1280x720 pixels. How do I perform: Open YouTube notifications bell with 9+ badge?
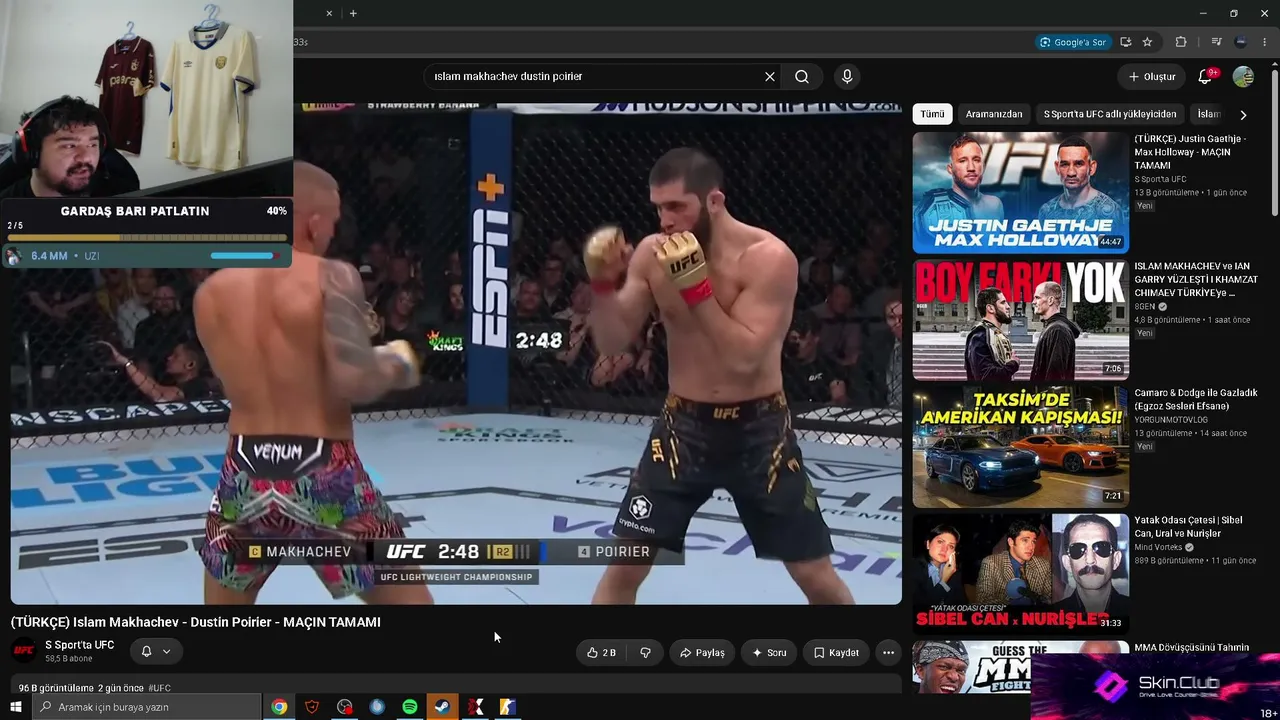(x=1206, y=77)
